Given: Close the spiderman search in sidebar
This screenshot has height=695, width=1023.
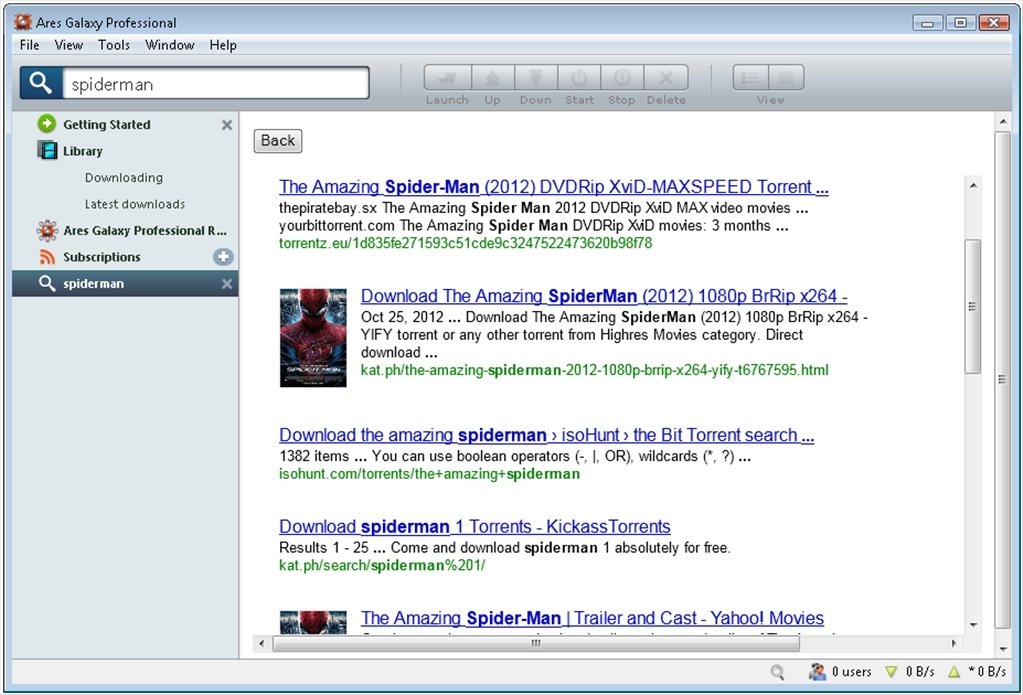Looking at the screenshot, I should click(226, 284).
